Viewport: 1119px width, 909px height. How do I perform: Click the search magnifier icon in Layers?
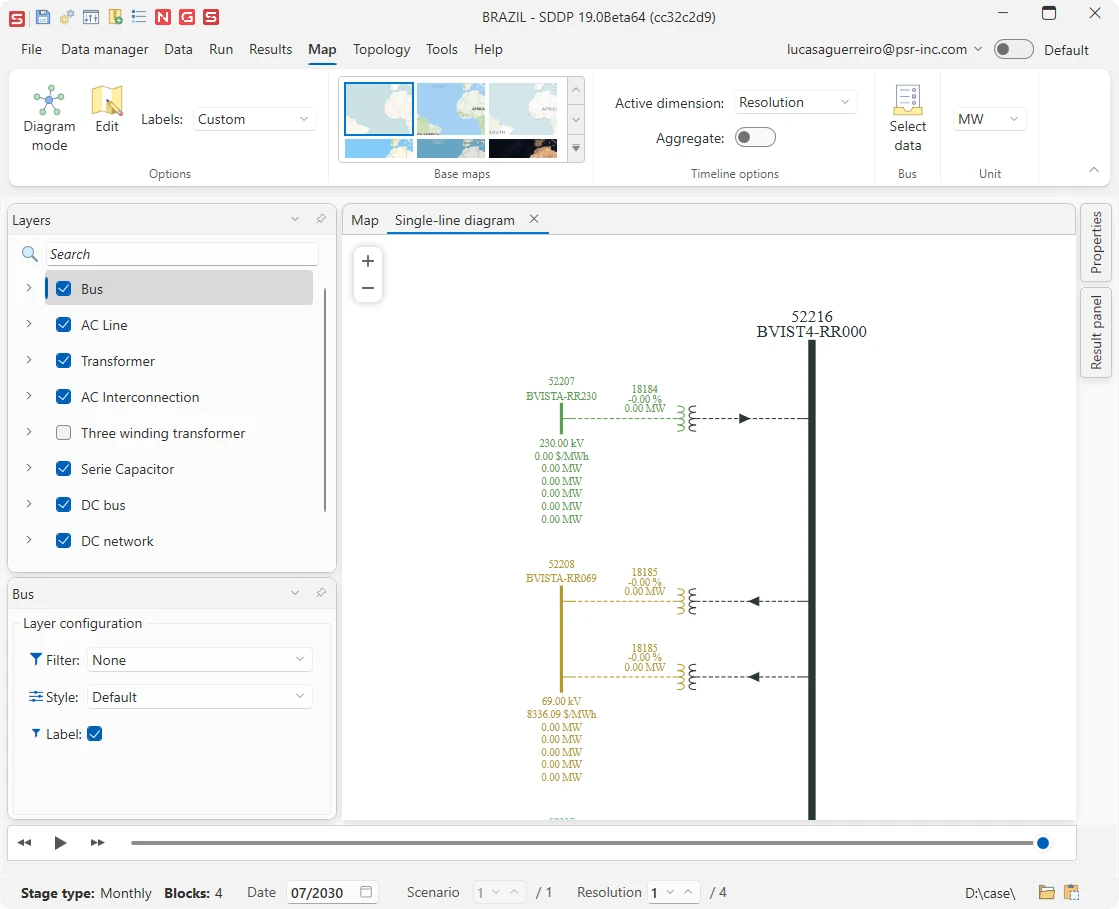pos(29,253)
